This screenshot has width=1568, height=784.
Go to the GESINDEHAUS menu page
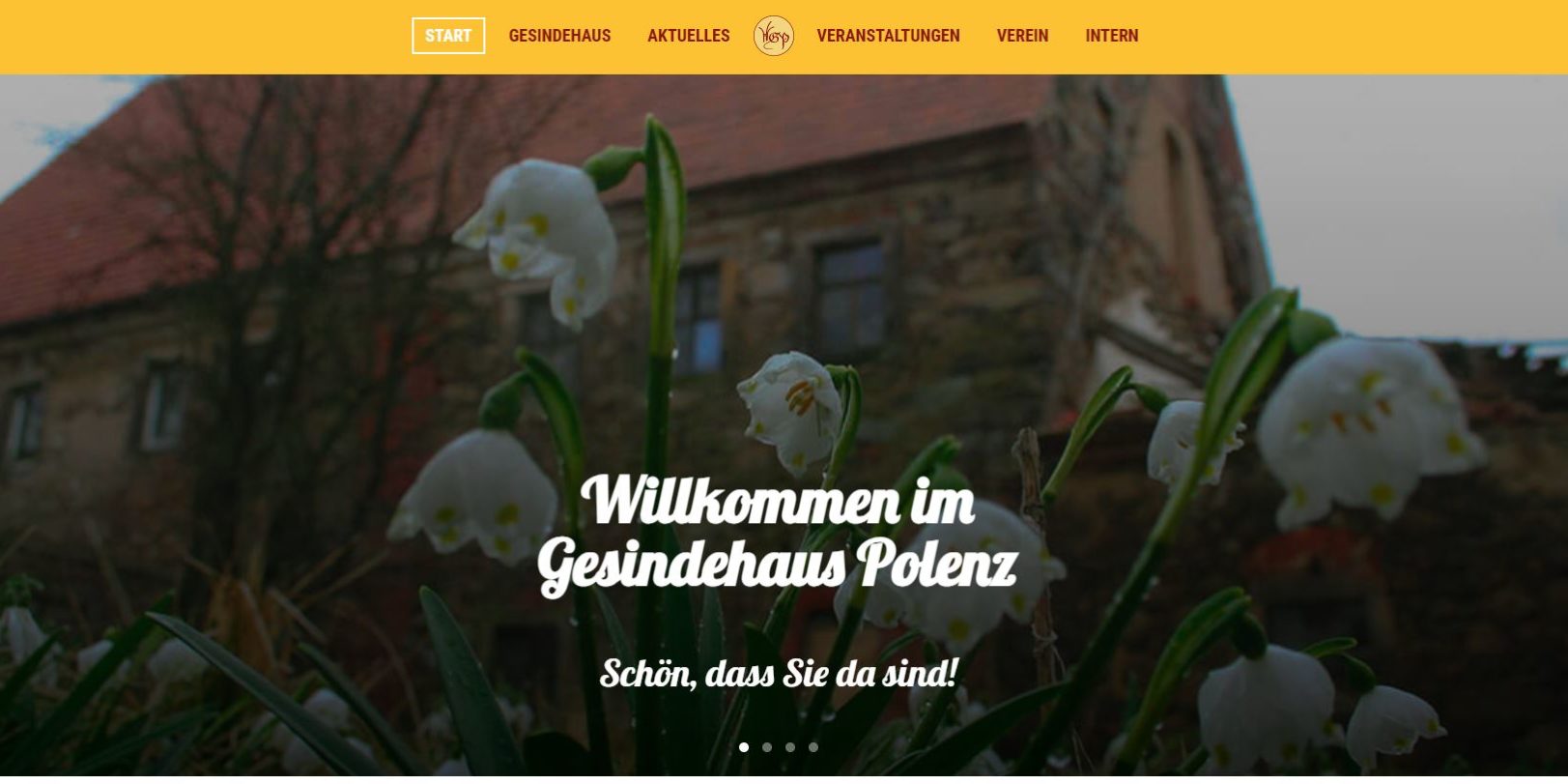coord(559,36)
